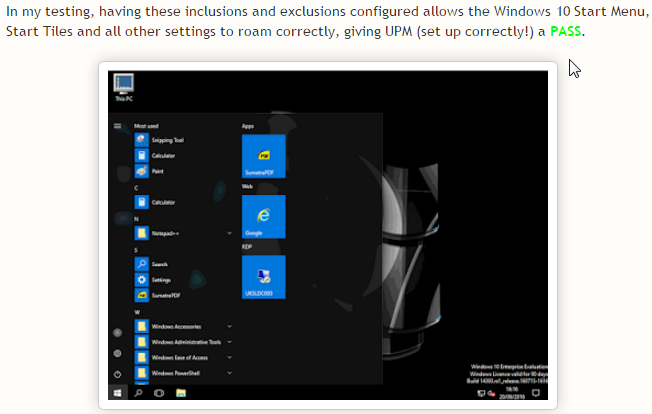This screenshot has width=652, height=414.
Task: Open Task View on the taskbar
Action: pos(159,393)
